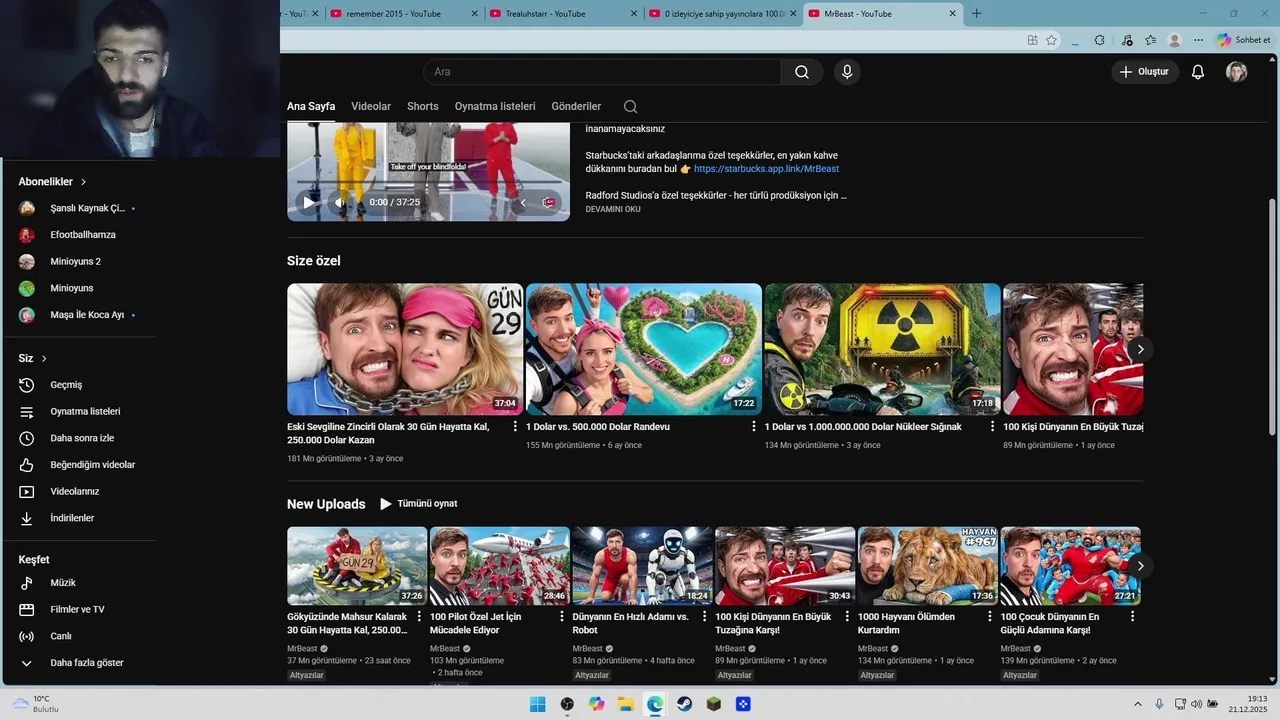Show hidden system tray icons chevron
1280x720 pixels.
[x=1137, y=704]
